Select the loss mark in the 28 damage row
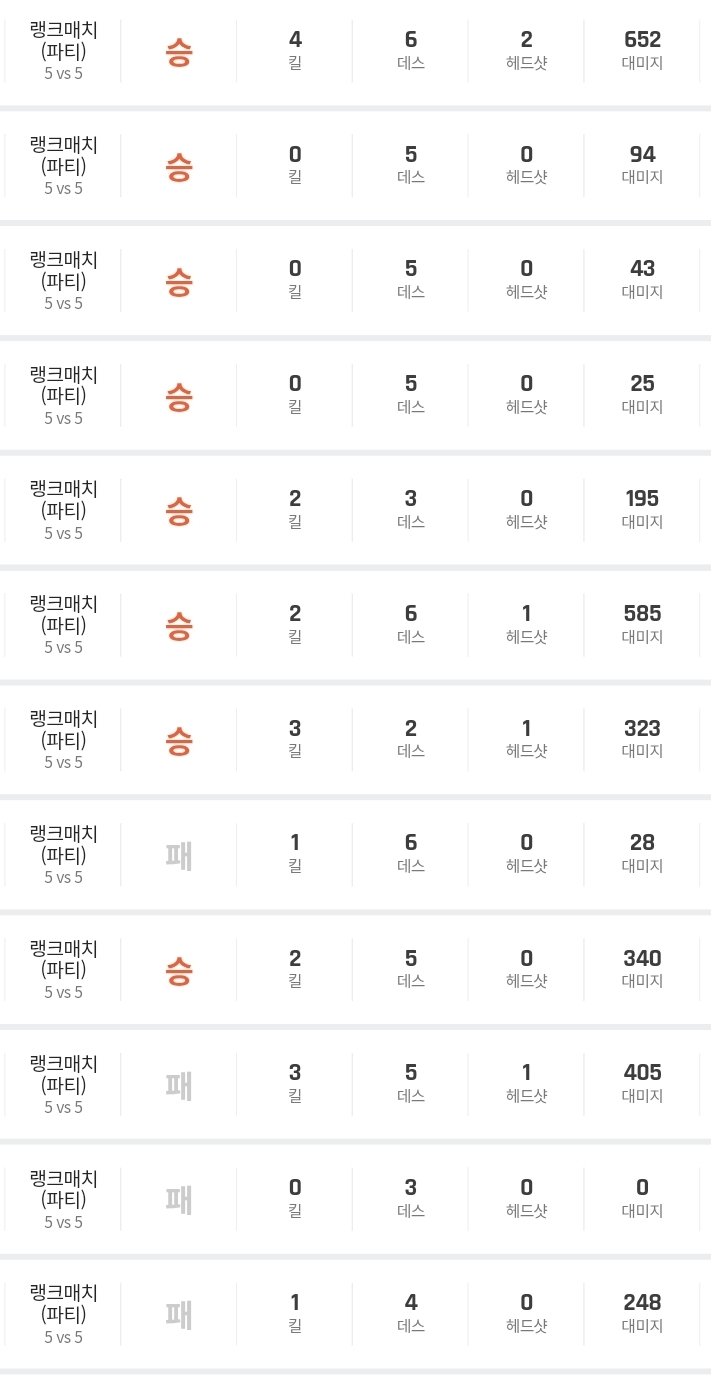711x1377 pixels. [x=178, y=855]
